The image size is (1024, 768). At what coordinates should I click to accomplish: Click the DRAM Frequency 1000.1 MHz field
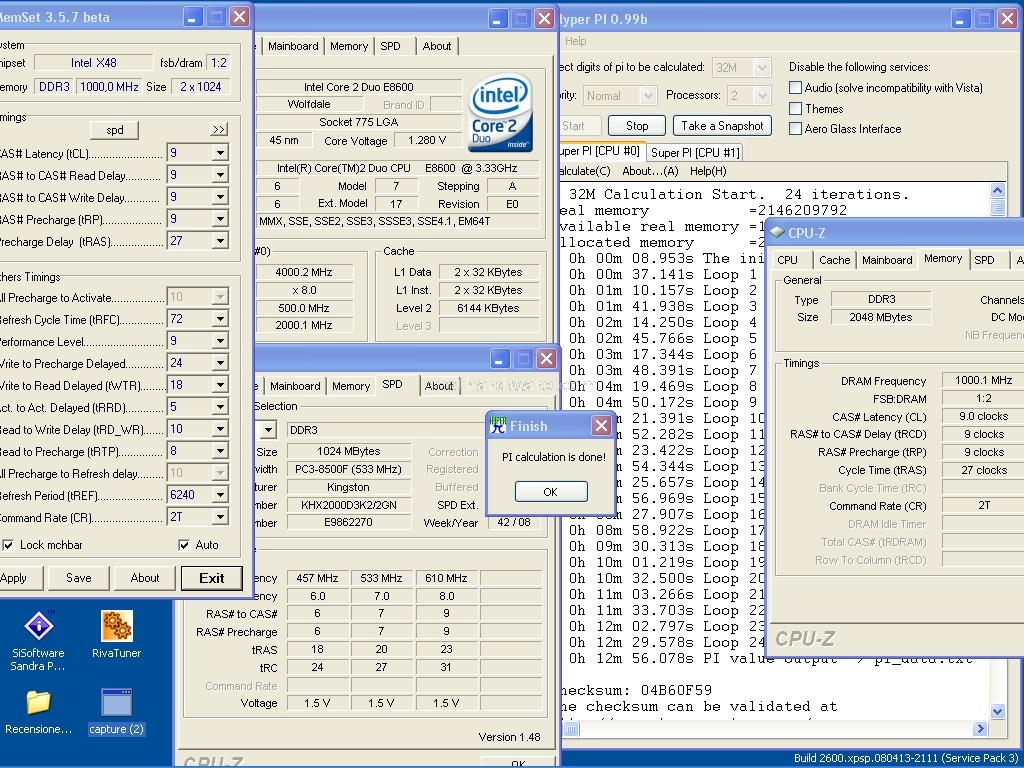coord(983,380)
